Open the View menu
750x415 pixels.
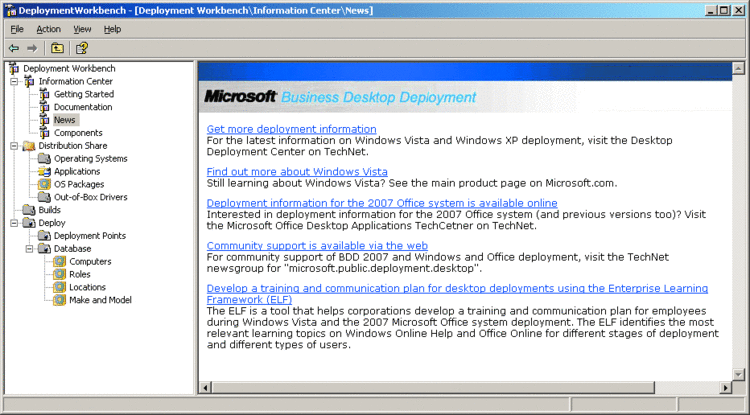click(x=82, y=29)
